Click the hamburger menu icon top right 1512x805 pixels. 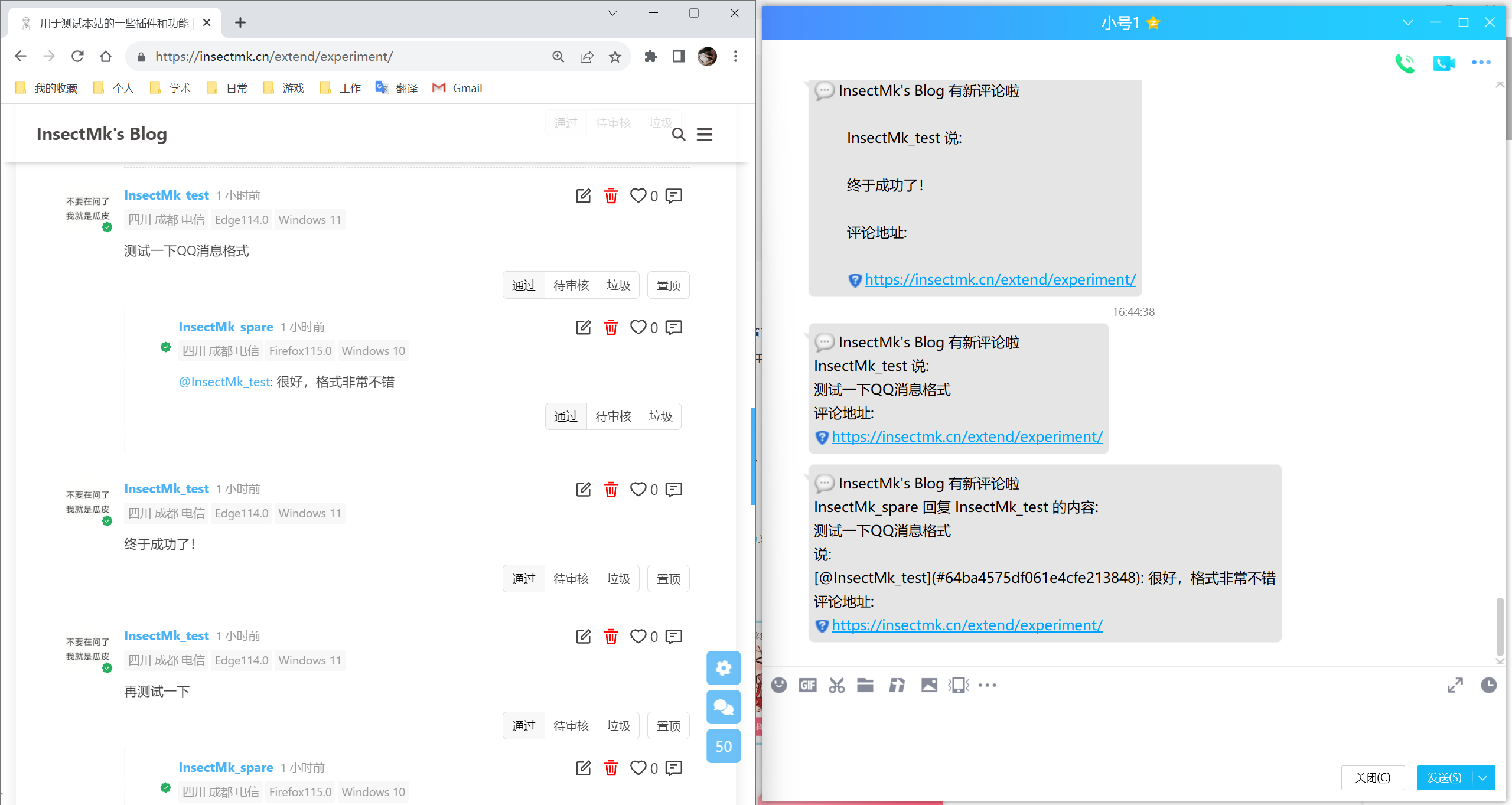(x=705, y=134)
